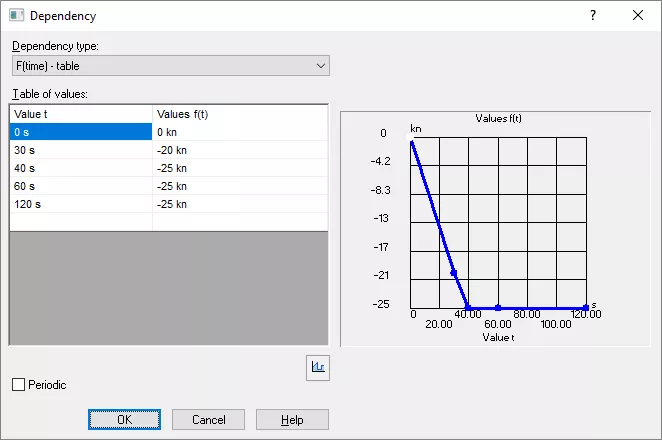
Task: Select the 30 s time cell
Action: (x=80, y=150)
